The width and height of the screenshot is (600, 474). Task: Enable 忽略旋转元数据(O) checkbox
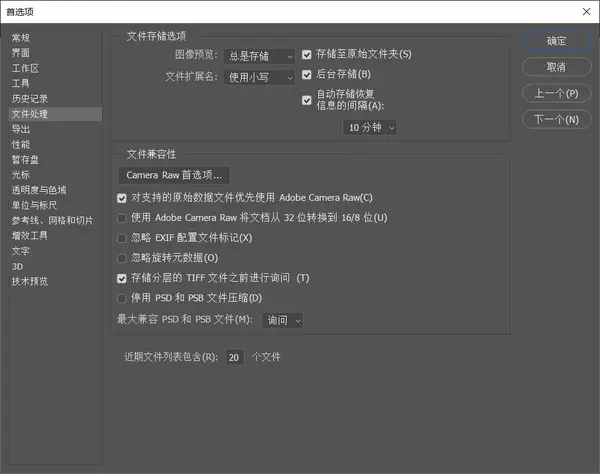(122, 258)
